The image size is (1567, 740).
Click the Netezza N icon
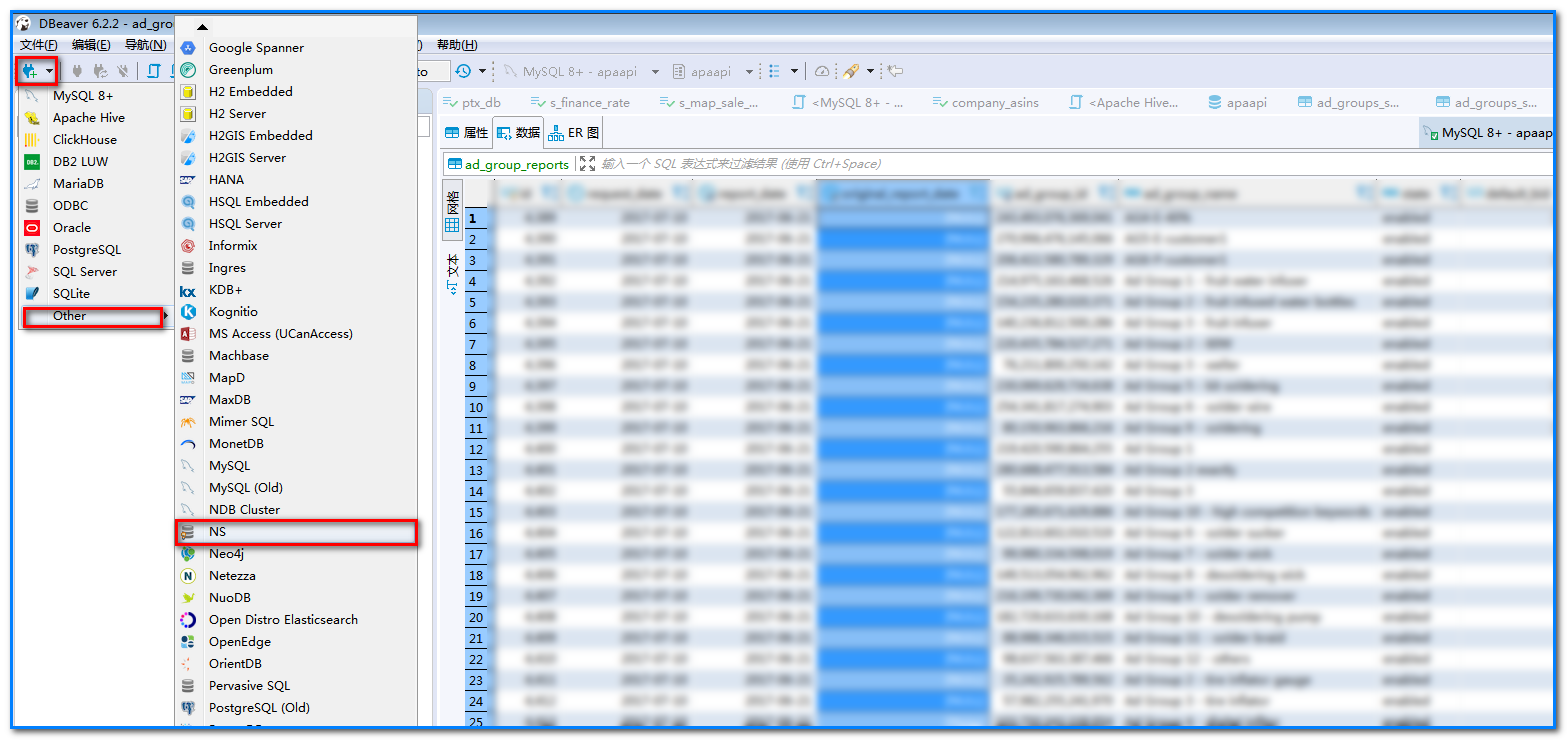coord(188,576)
